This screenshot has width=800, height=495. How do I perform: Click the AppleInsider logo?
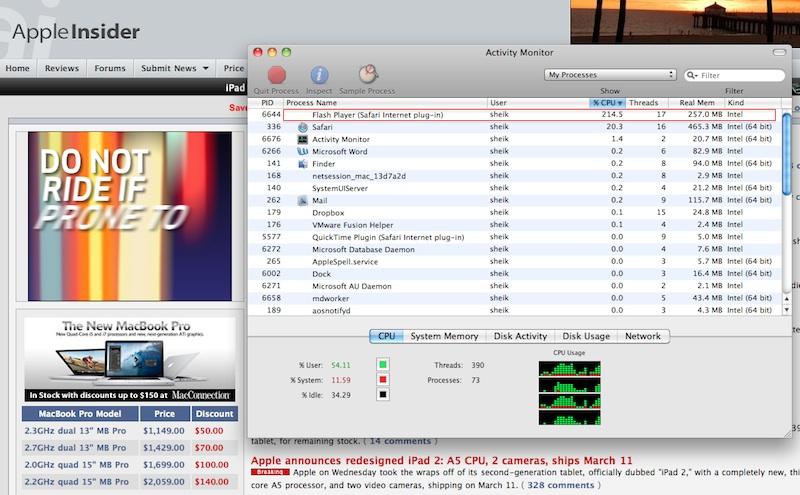[x=76, y=32]
